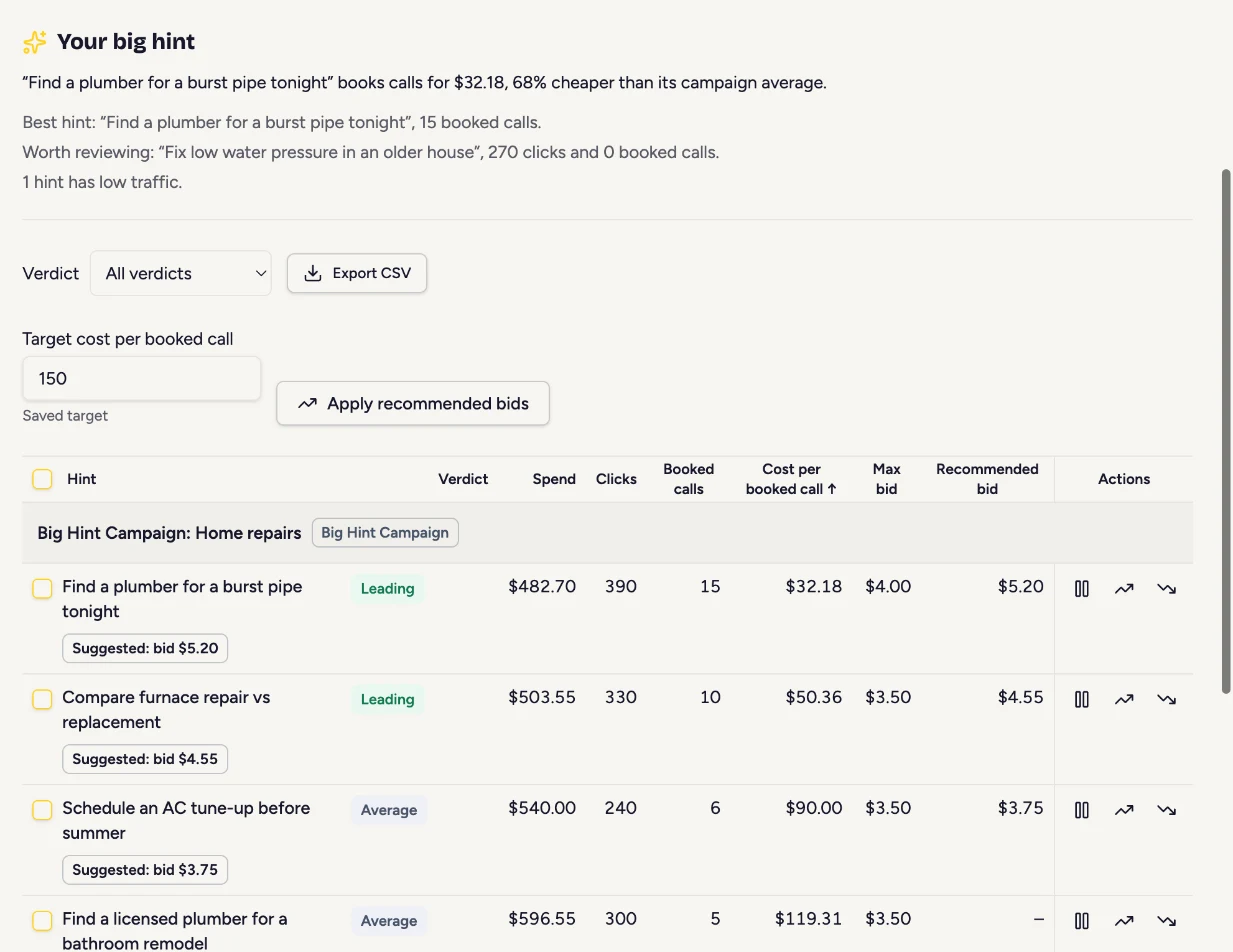1233x952 pixels.
Task: Click Average badge on bathroom remodel row
Action: [388, 921]
